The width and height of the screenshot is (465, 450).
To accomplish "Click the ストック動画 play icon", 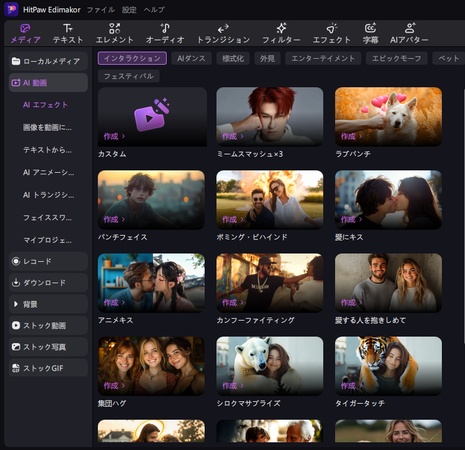I will coord(16,325).
